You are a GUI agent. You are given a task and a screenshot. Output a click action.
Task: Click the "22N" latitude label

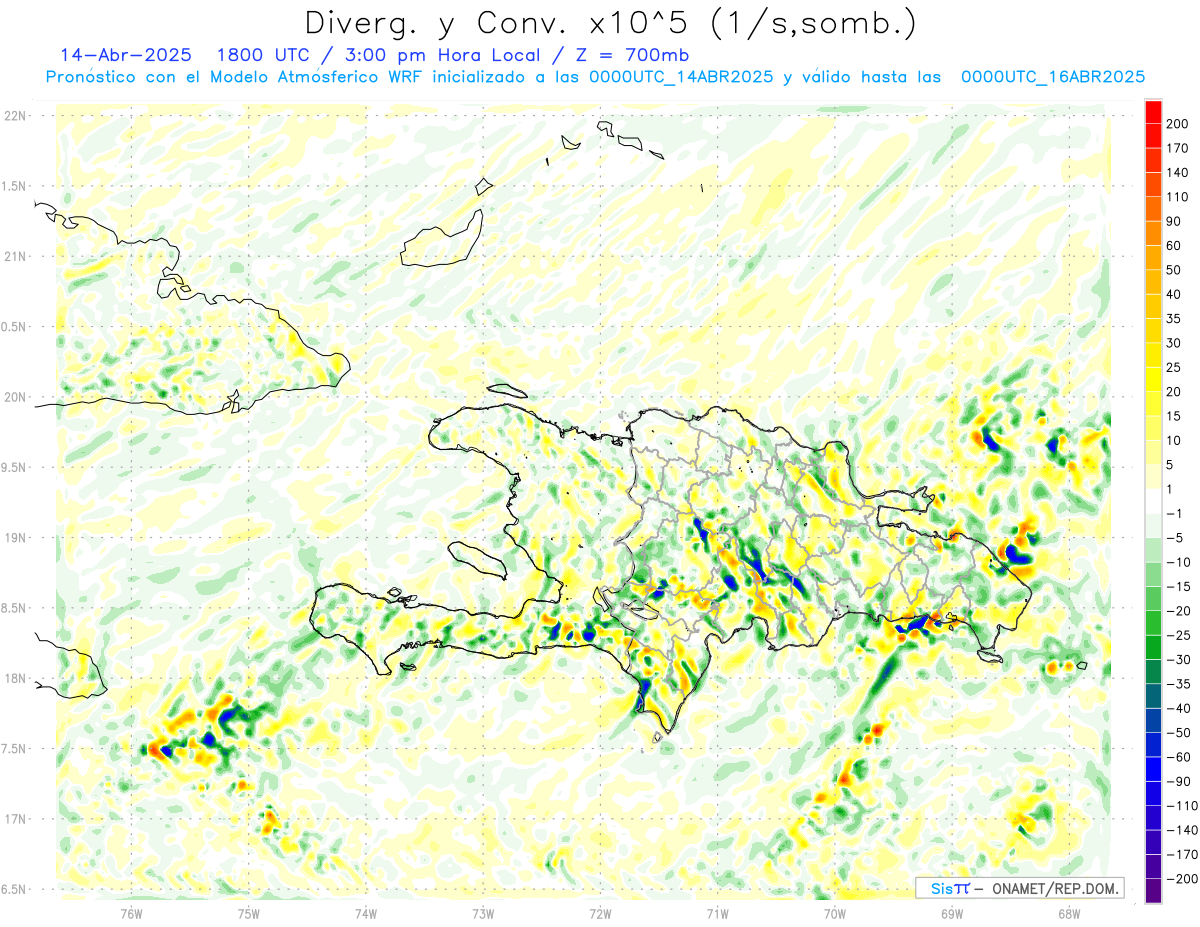click(x=14, y=115)
